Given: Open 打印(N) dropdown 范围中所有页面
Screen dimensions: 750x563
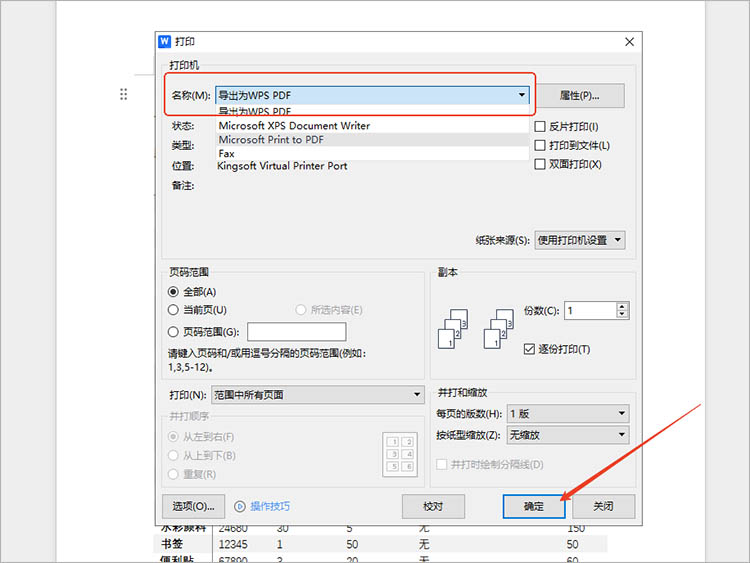Looking at the screenshot, I should 318,395.
